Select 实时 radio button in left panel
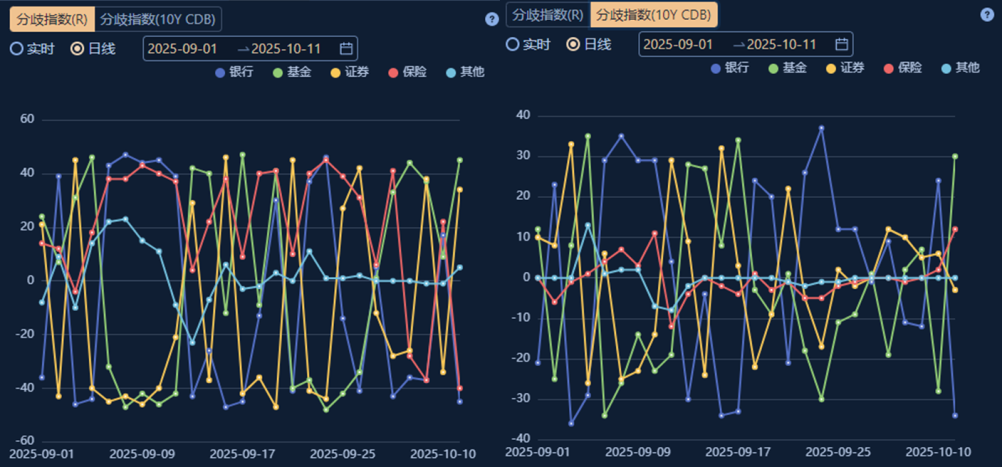Screen dimensions: 1002x467 tap(17, 48)
